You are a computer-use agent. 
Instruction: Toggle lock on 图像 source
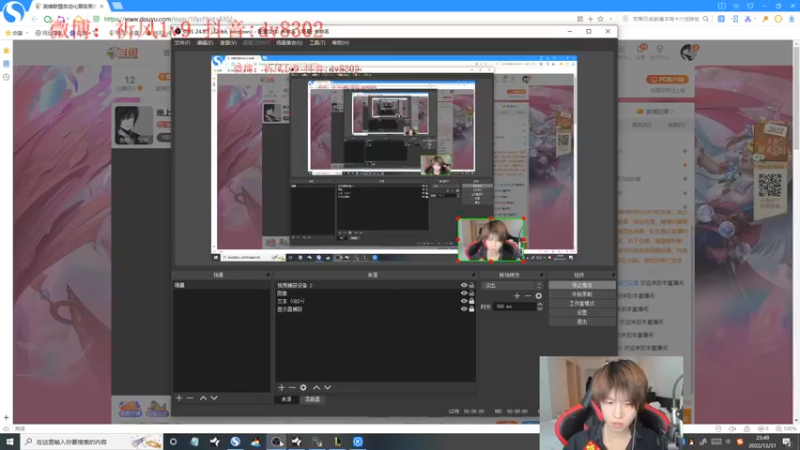coord(471,293)
